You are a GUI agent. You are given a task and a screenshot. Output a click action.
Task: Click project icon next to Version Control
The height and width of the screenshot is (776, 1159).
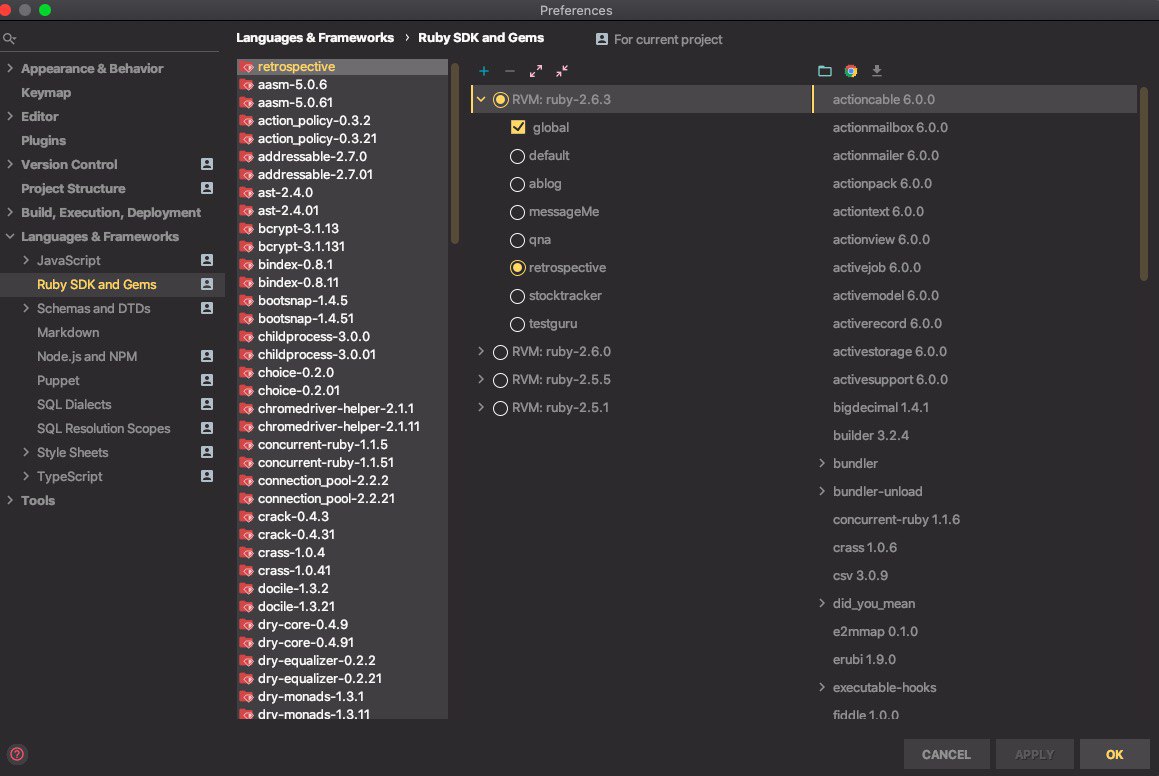(x=207, y=164)
